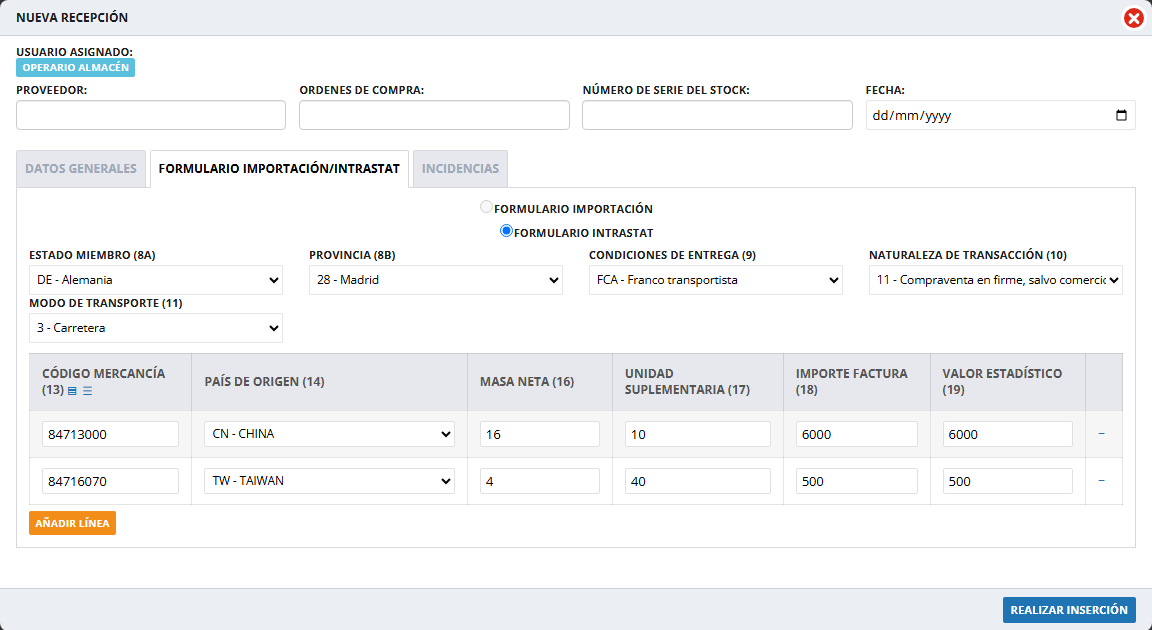Click into the Ordenes de Compra field
Screen dimensions: 1152x630
(434, 115)
